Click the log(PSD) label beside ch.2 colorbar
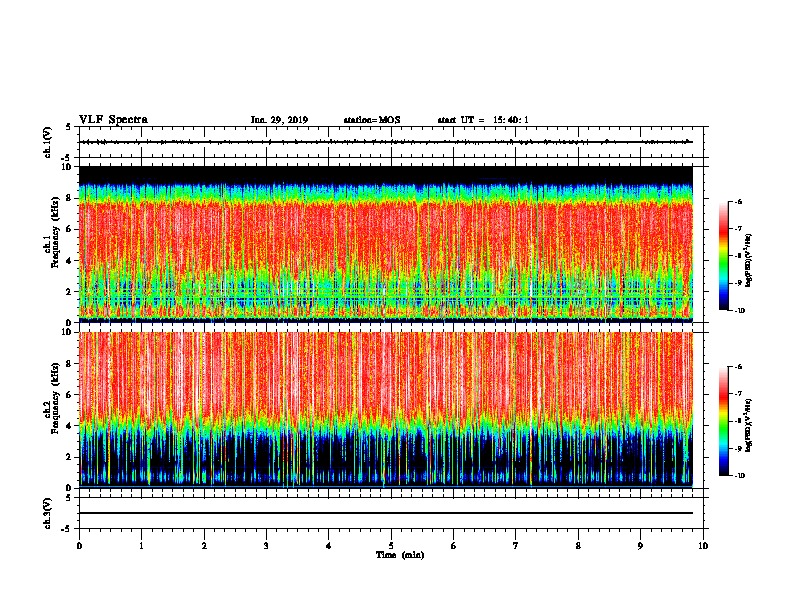Image resolution: width=792 pixels, height=612 pixels. (x=749, y=425)
